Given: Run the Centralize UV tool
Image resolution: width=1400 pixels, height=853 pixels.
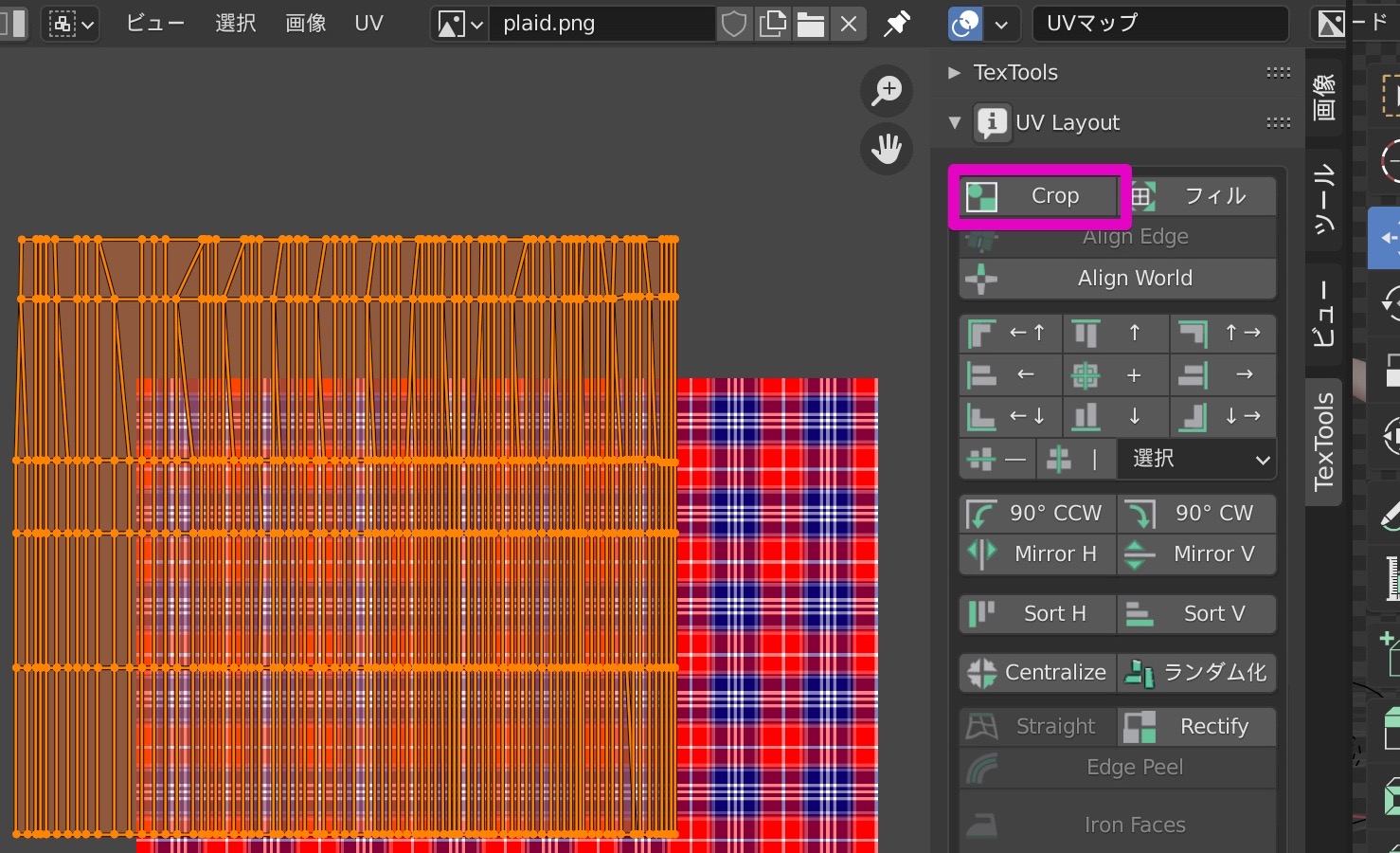Looking at the screenshot, I should (x=1036, y=673).
